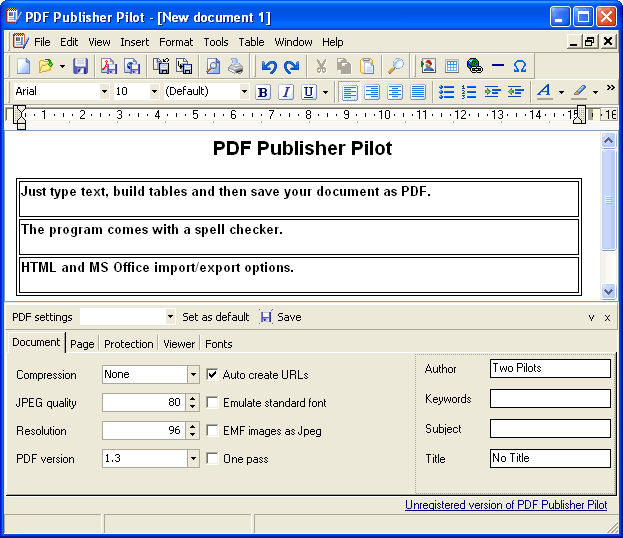Image resolution: width=623 pixels, height=538 pixels.
Task: Apply numbered list
Action: [x=469, y=92]
